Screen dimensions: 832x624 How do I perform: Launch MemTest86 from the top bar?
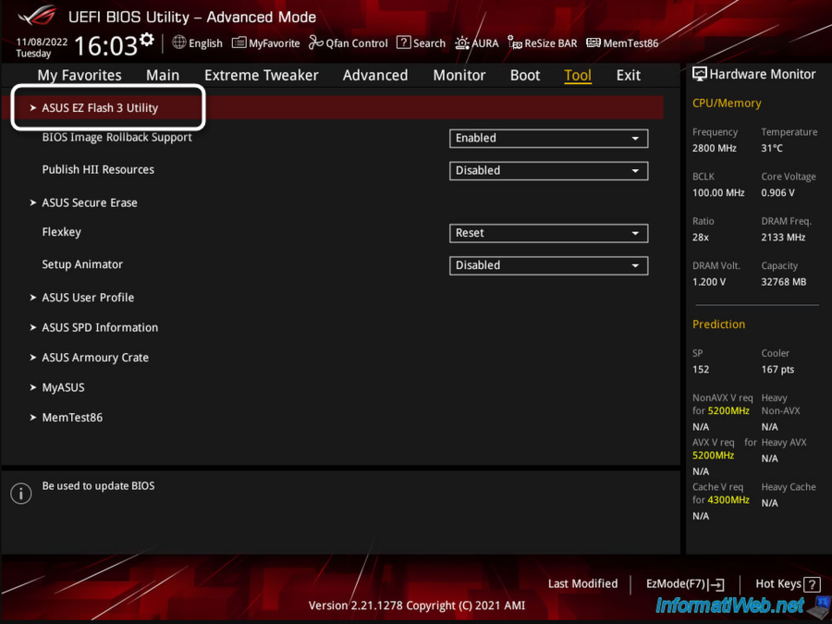(623, 43)
